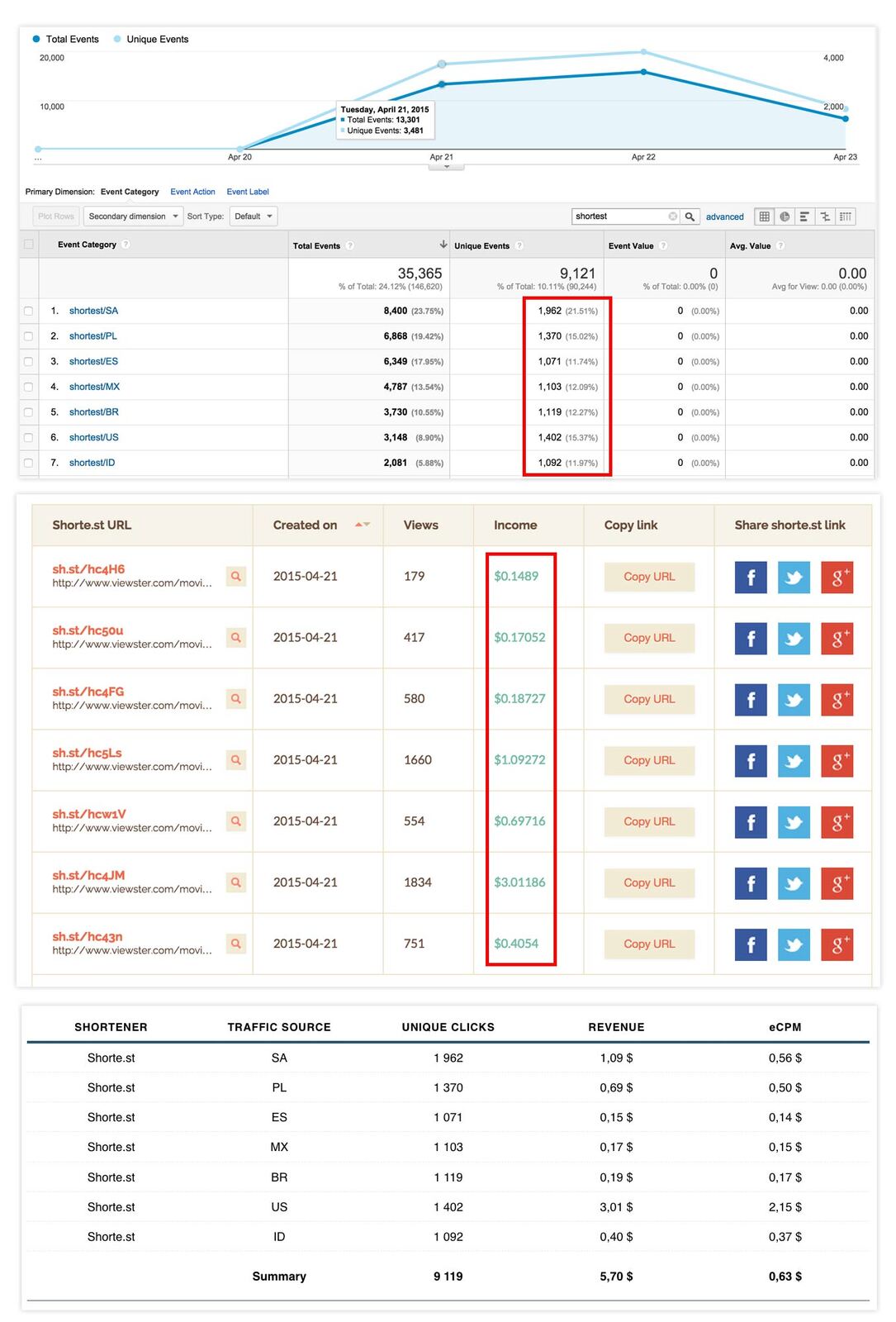The height and width of the screenshot is (1322, 896).
Task: Open the shortest/US event category link
Action: (93, 438)
